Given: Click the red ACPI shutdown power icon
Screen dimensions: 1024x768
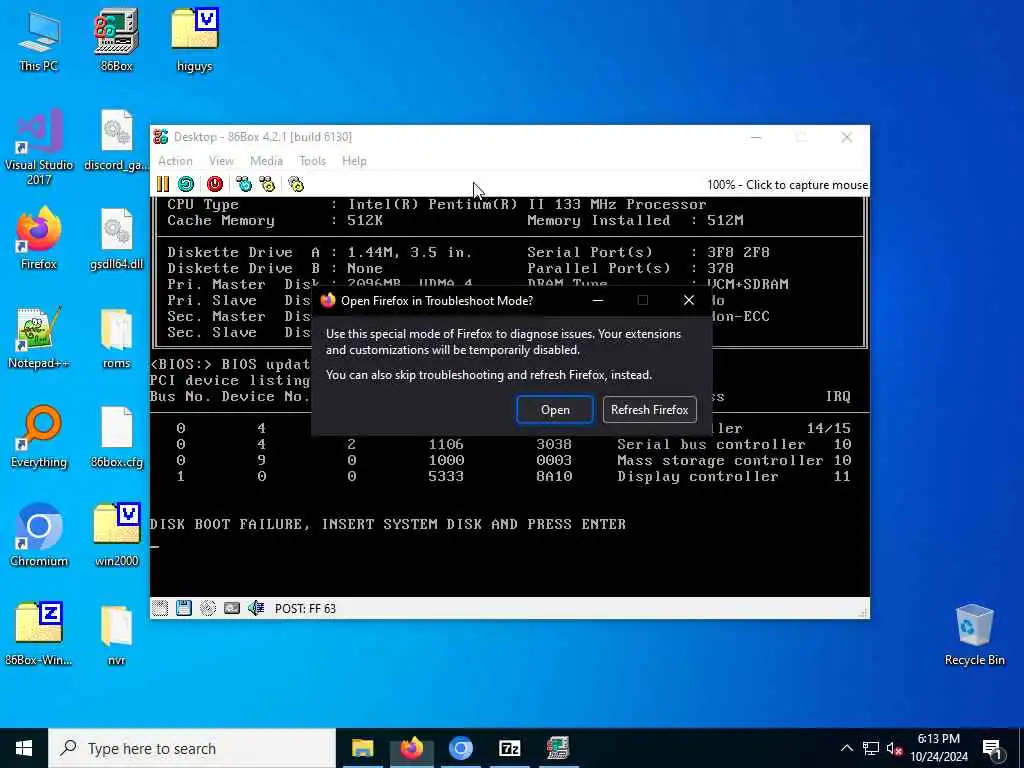Looking at the screenshot, I should [x=215, y=184].
